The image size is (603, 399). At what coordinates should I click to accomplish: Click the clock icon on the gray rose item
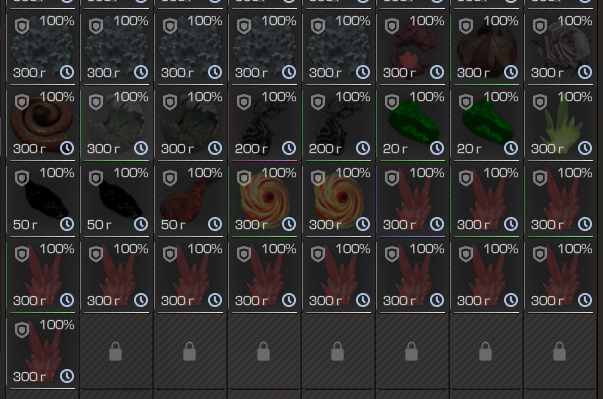point(585,72)
